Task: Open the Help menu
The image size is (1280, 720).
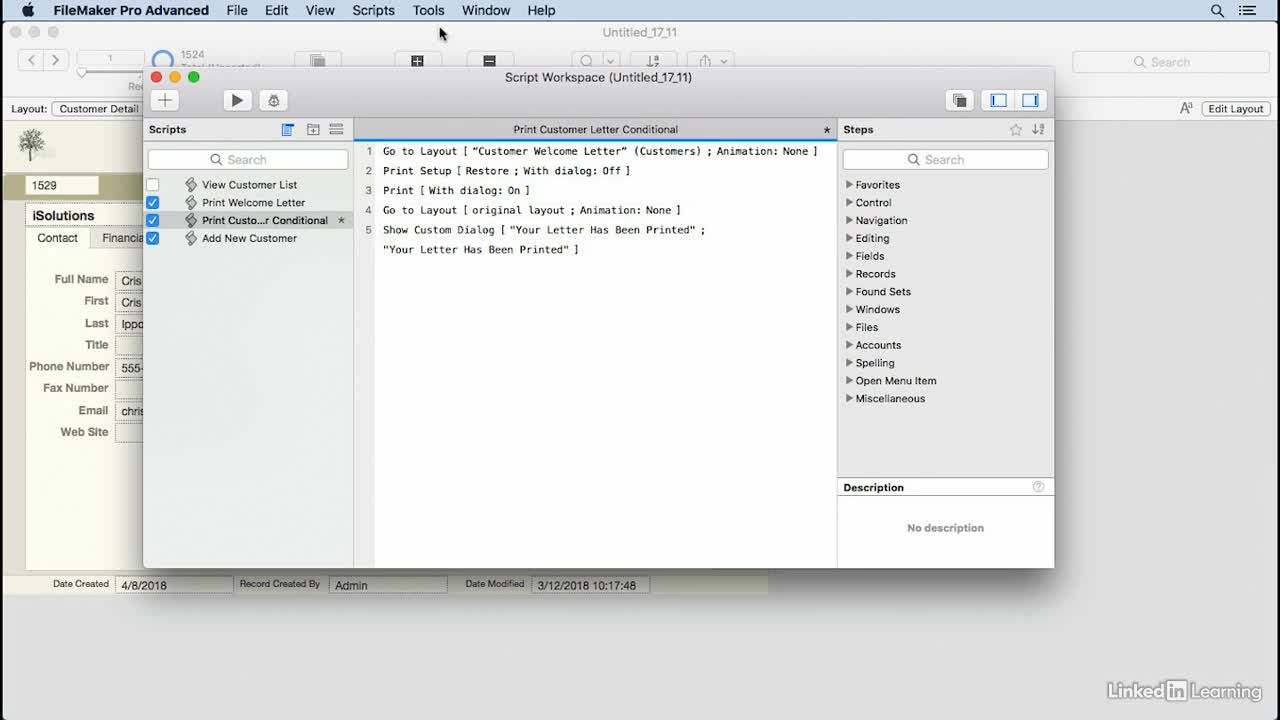Action: click(x=541, y=10)
